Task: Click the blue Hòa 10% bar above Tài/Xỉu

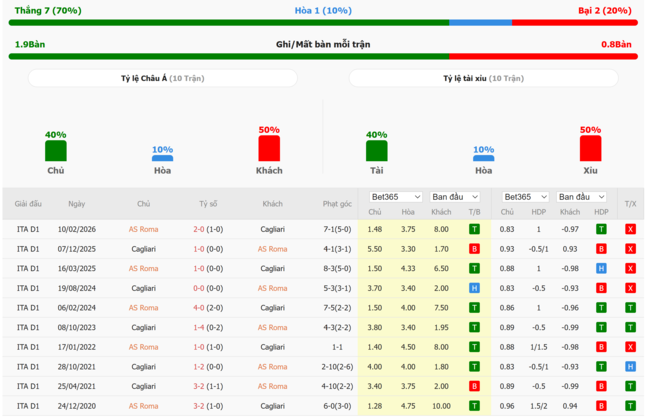Action: [x=483, y=158]
